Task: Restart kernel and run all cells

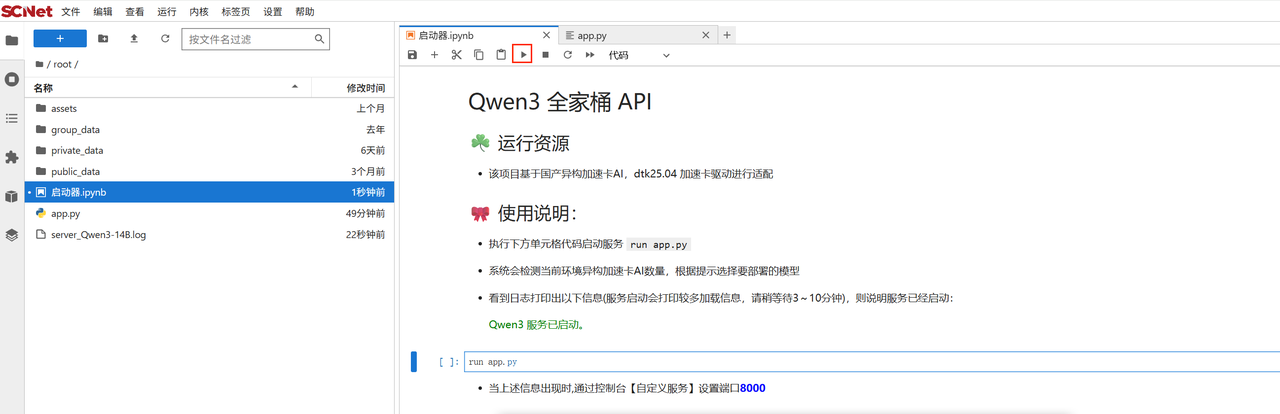Action: [x=590, y=55]
